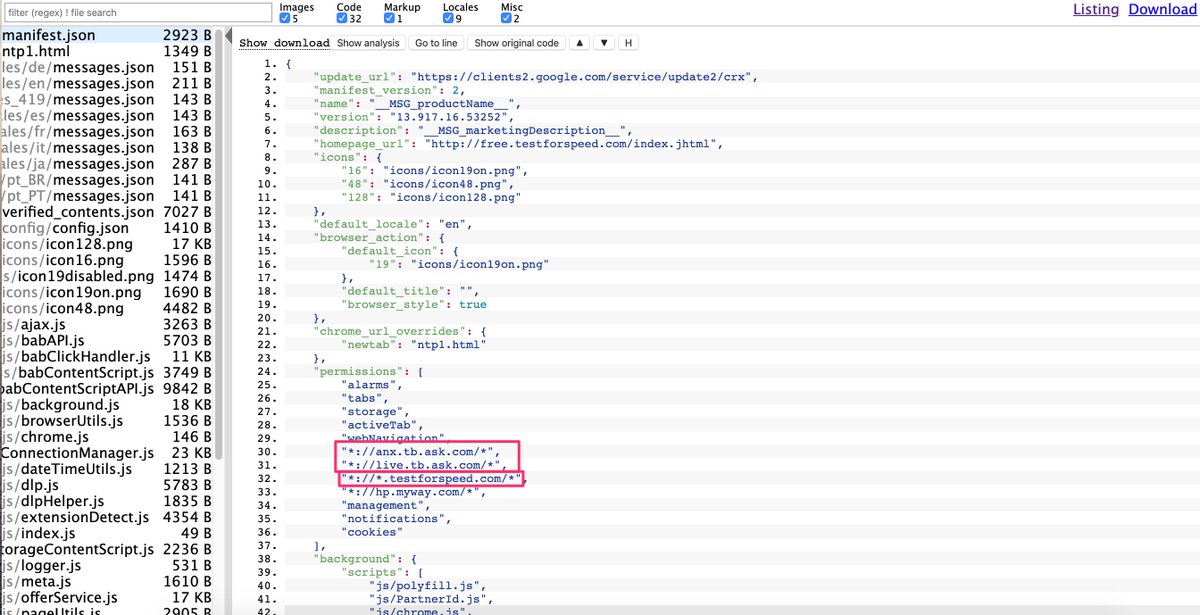Viewport: 1200px width, 615px height.
Task: Click the file search filter field
Action: point(136,13)
